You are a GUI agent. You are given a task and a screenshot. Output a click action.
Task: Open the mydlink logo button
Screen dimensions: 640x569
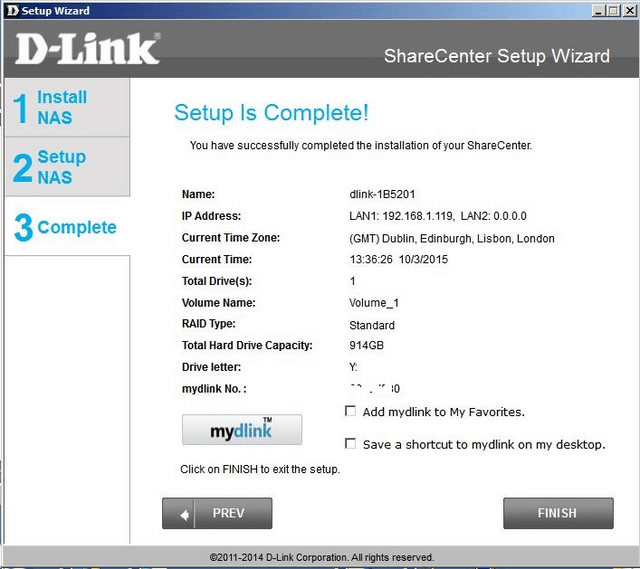click(x=242, y=429)
